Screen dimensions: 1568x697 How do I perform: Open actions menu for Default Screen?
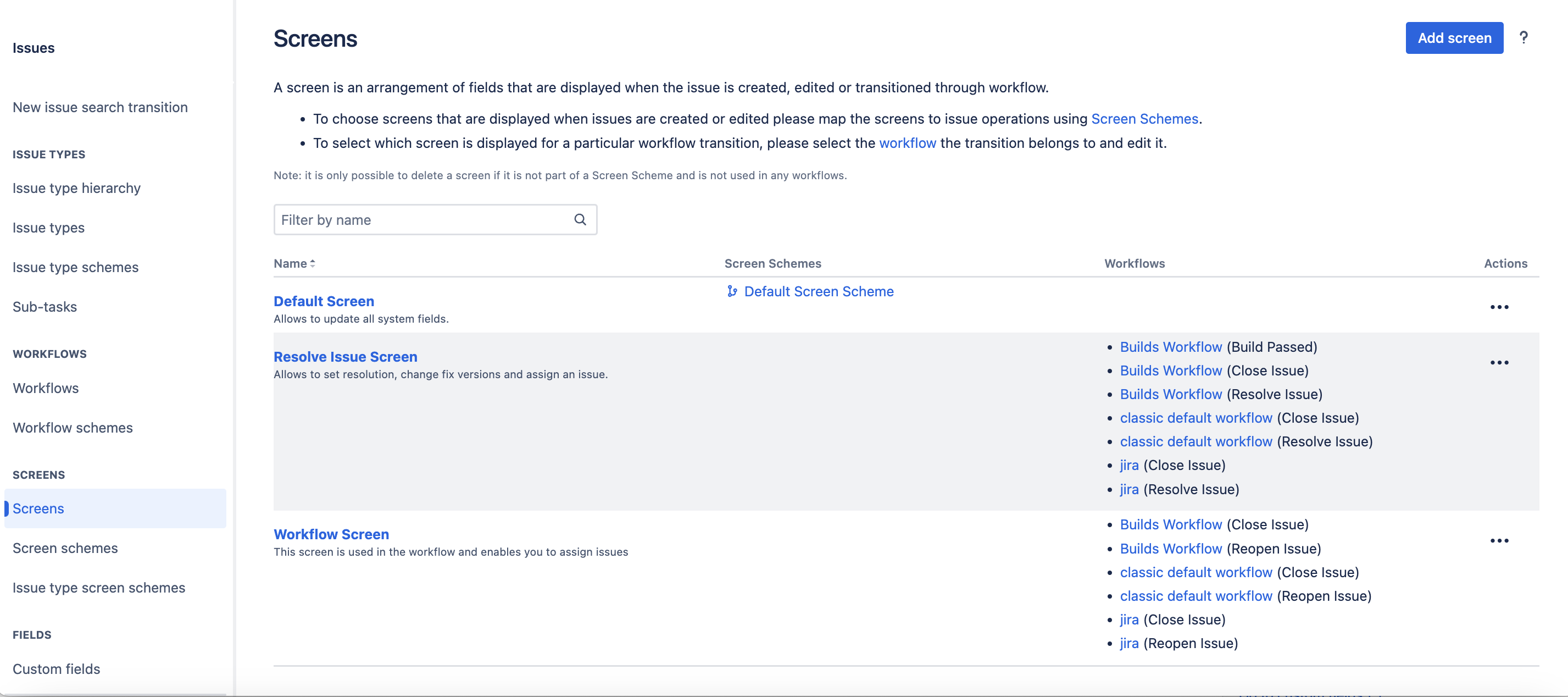tap(1499, 307)
